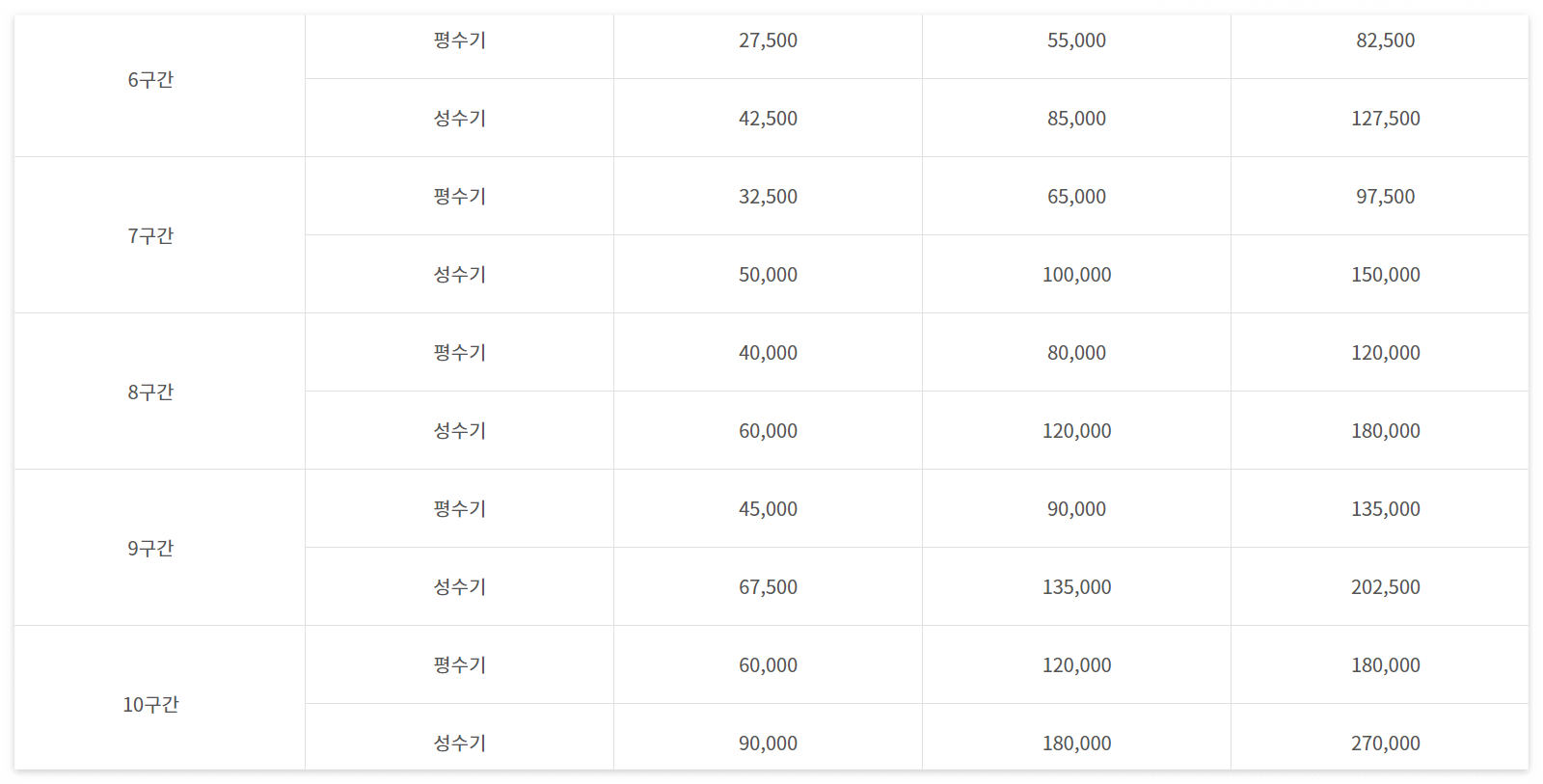This screenshot has width=1543, height=784.
Task: Select 성수기 label in 8구간 row
Action: [x=460, y=431]
